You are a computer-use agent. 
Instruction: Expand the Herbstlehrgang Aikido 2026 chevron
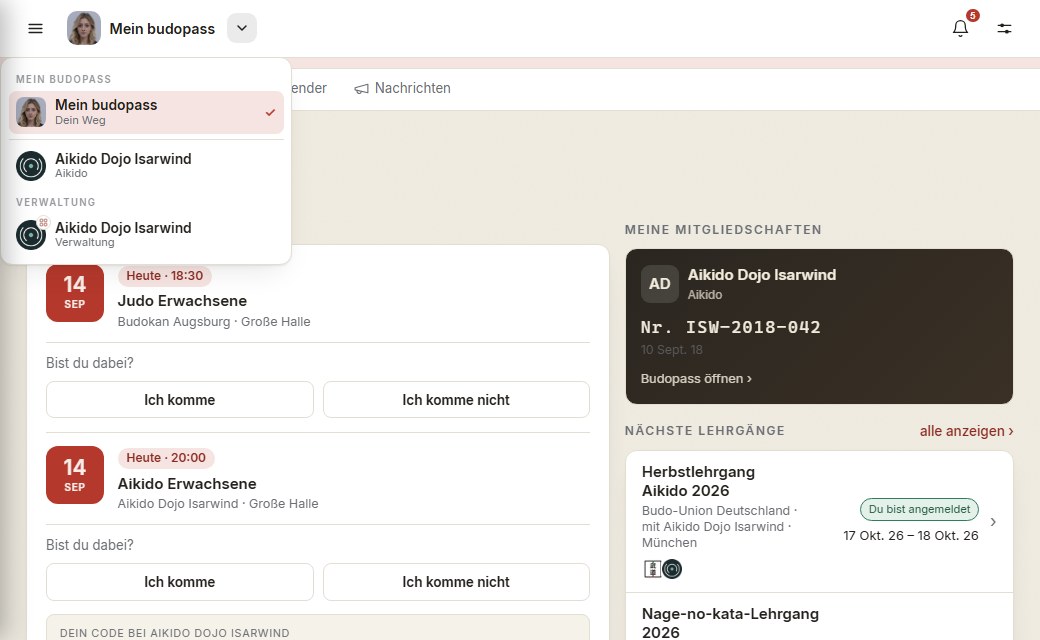993,522
